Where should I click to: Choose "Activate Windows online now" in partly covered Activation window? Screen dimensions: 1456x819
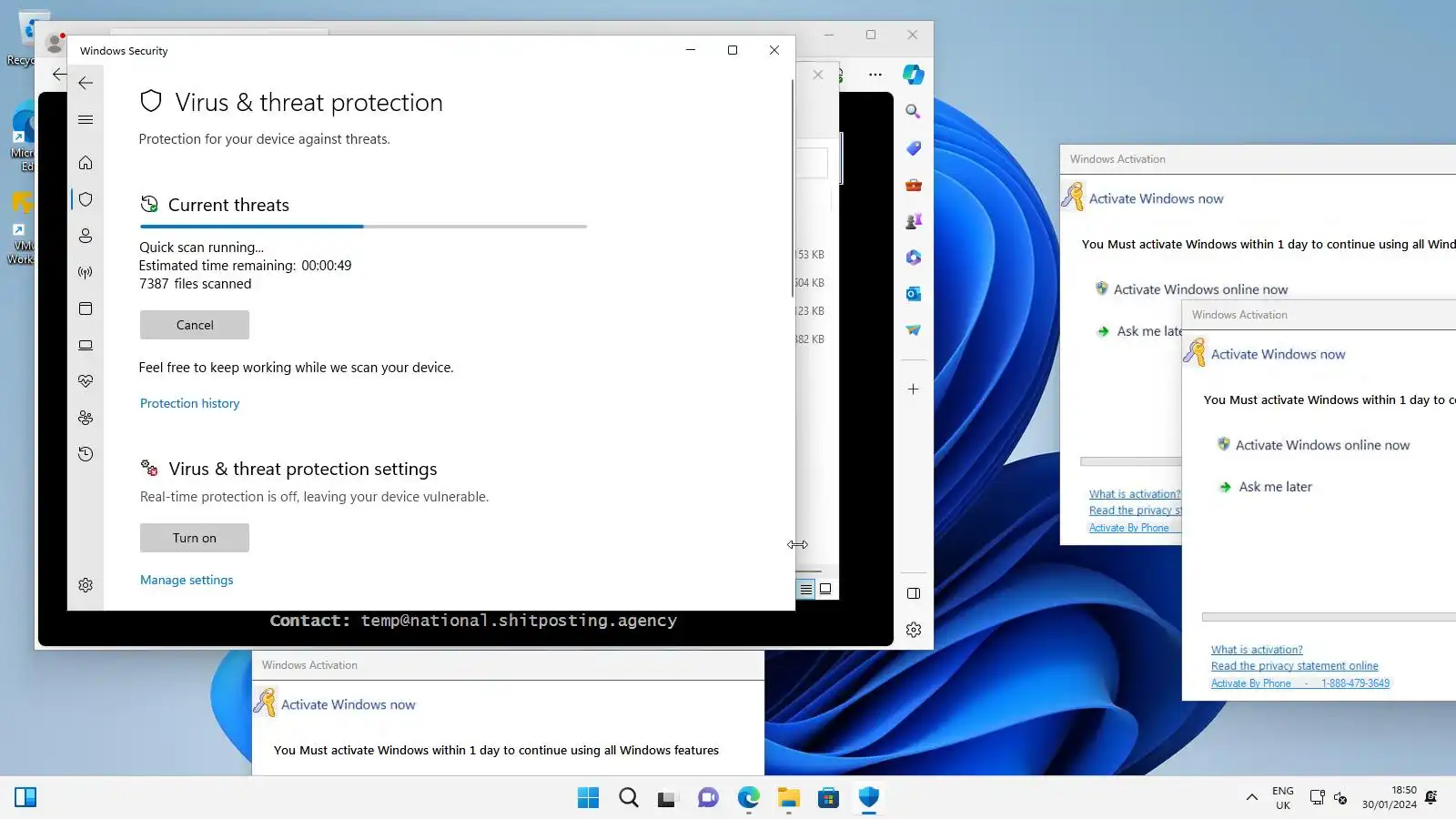tap(1200, 289)
